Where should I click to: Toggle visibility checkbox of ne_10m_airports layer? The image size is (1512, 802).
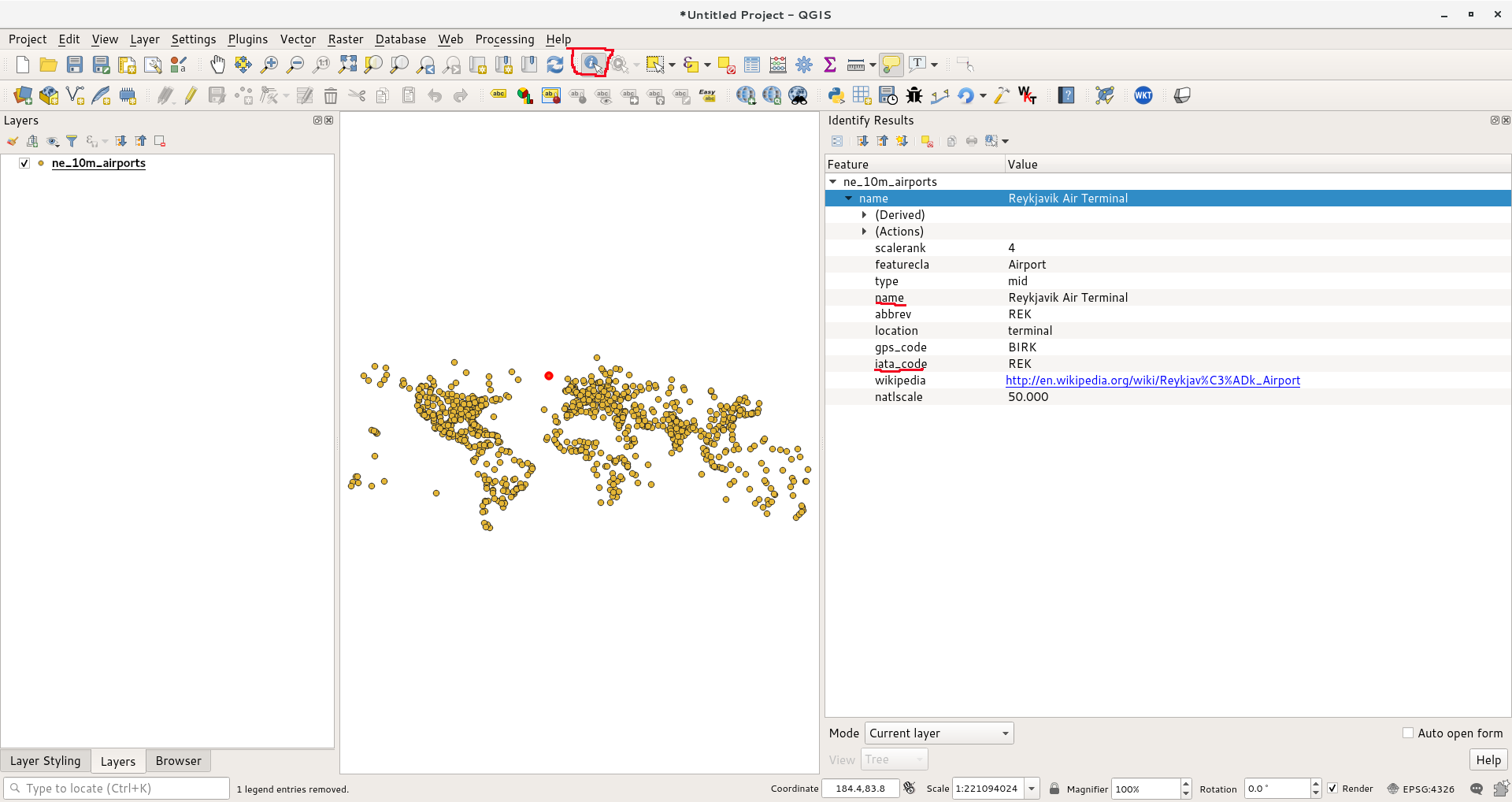point(24,163)
